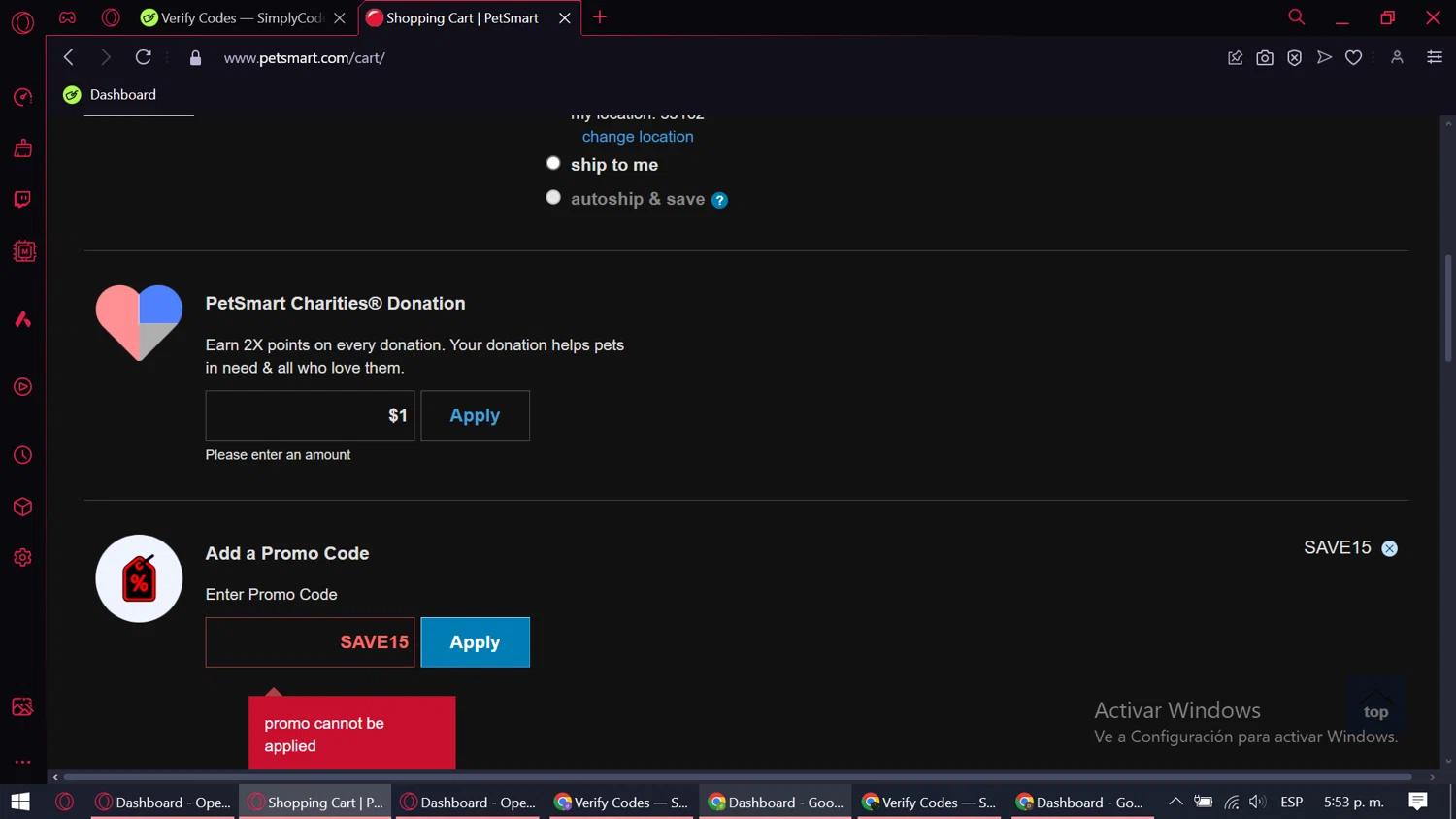This screenshot has height=819, width=1456.
Task: Show hidden system tray icons
Action: pyautogui.click(x=1175, y=802)
